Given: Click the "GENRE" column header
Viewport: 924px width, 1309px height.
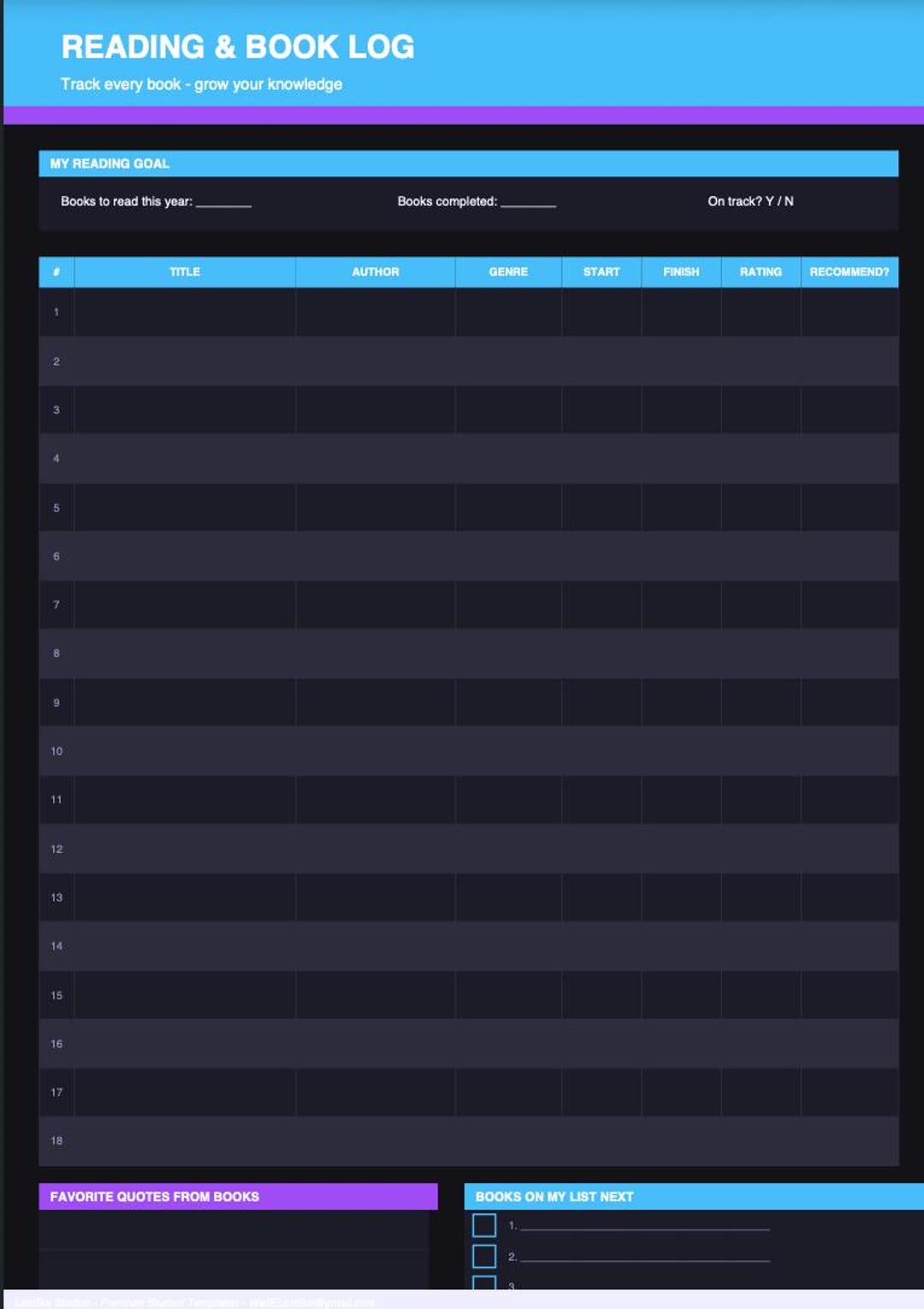Looking at the screenshot, I should coord(508,272).
